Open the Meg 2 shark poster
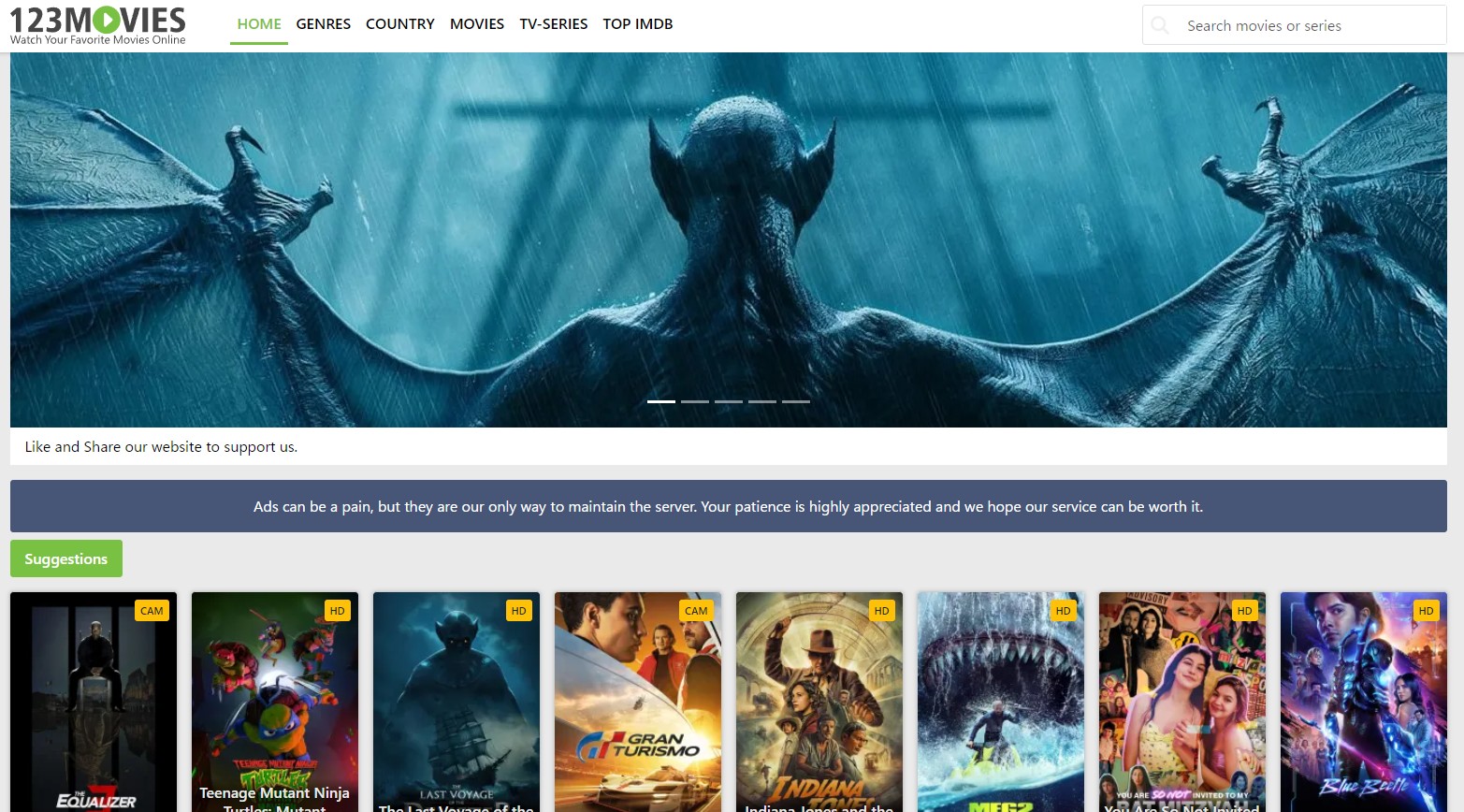The image size is (1464, 812). (1001, 702)
